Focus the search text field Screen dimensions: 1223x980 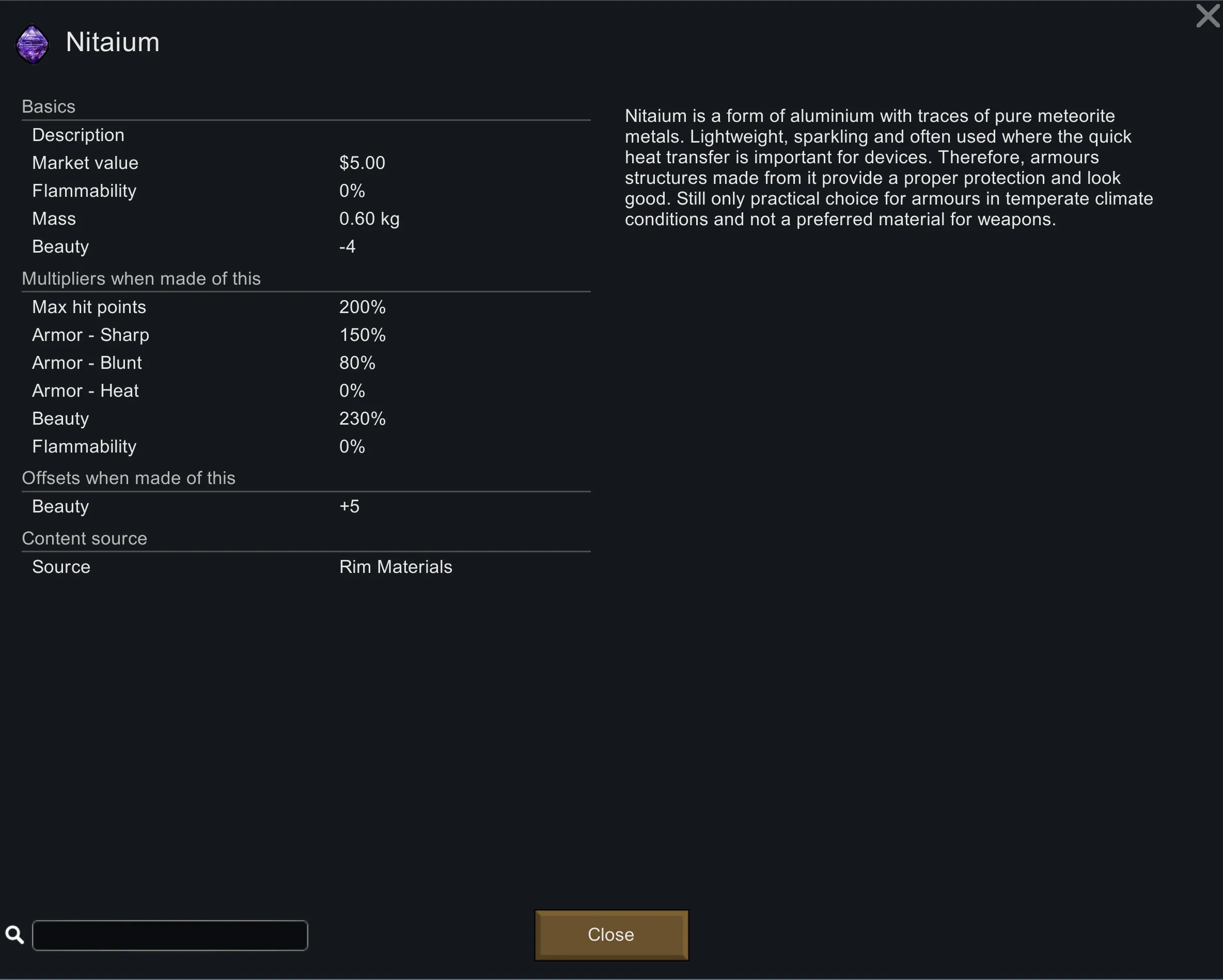pyautogui.click(x=170, y=935)
